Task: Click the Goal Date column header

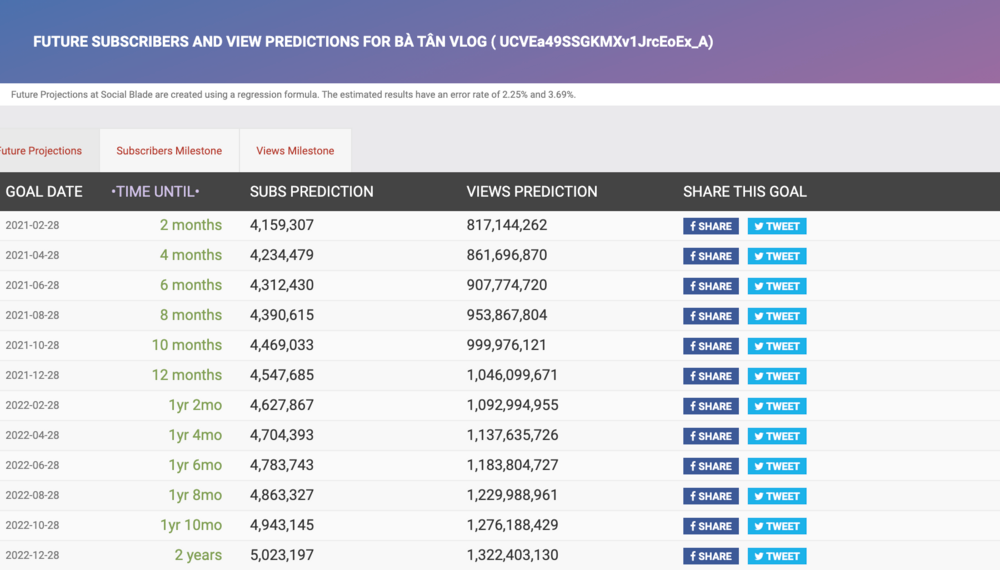Action: coord(44,191)
